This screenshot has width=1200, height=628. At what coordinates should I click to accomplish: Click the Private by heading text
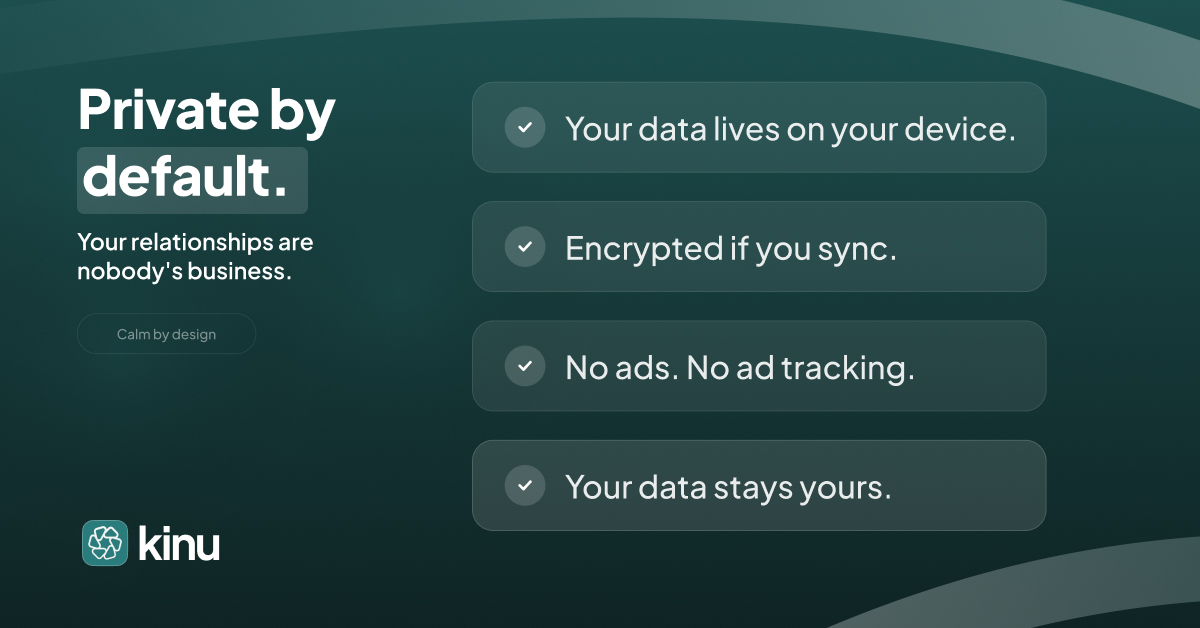coord(207,112)
